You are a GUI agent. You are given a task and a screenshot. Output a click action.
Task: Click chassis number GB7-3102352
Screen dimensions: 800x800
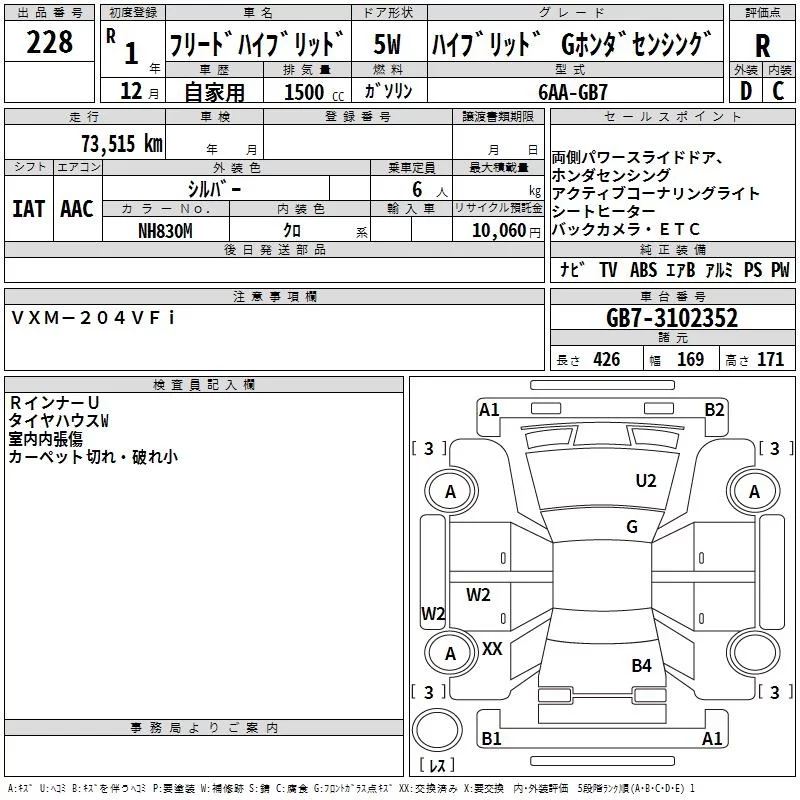click(x=672, y=319)
